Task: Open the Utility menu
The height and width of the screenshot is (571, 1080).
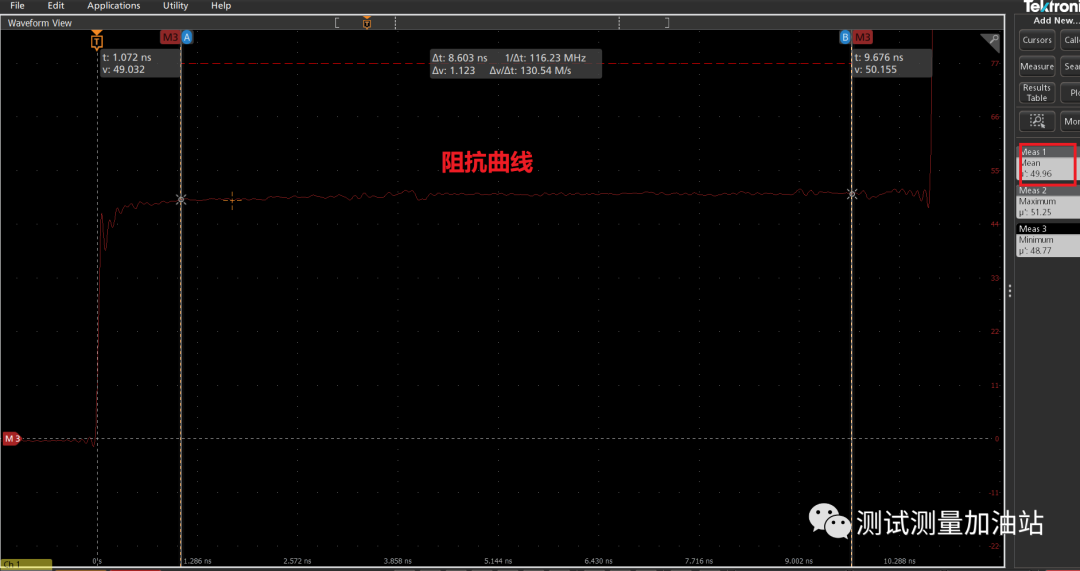Action: 176,6
